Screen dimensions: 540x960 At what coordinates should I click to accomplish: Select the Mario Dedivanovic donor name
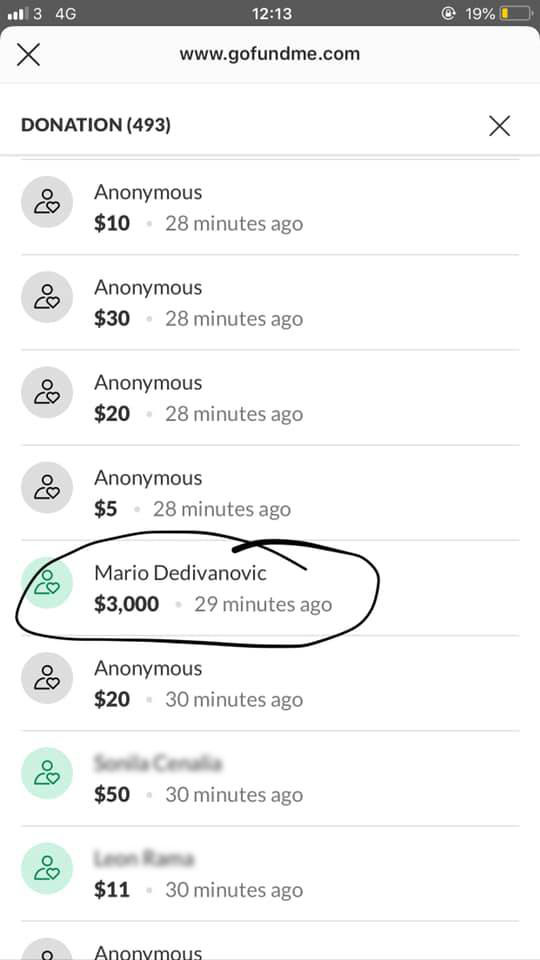[x=181, y=572]
